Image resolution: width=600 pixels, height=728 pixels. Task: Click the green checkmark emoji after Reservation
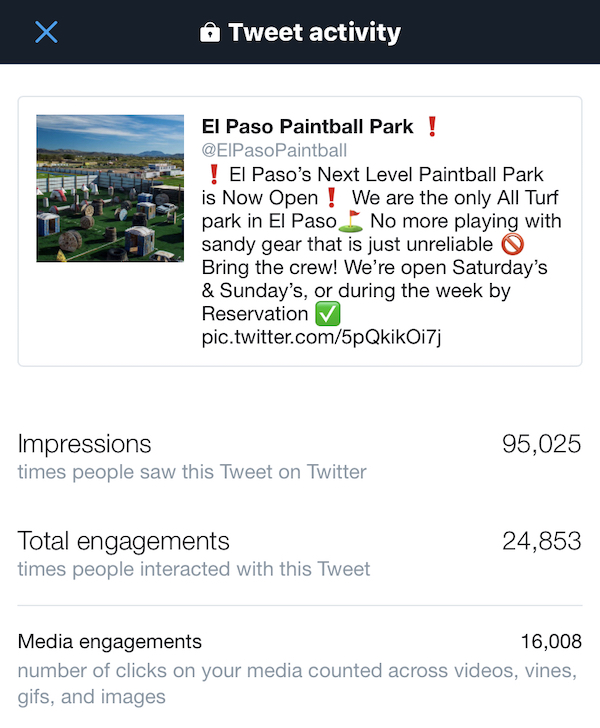coord(328,314)
